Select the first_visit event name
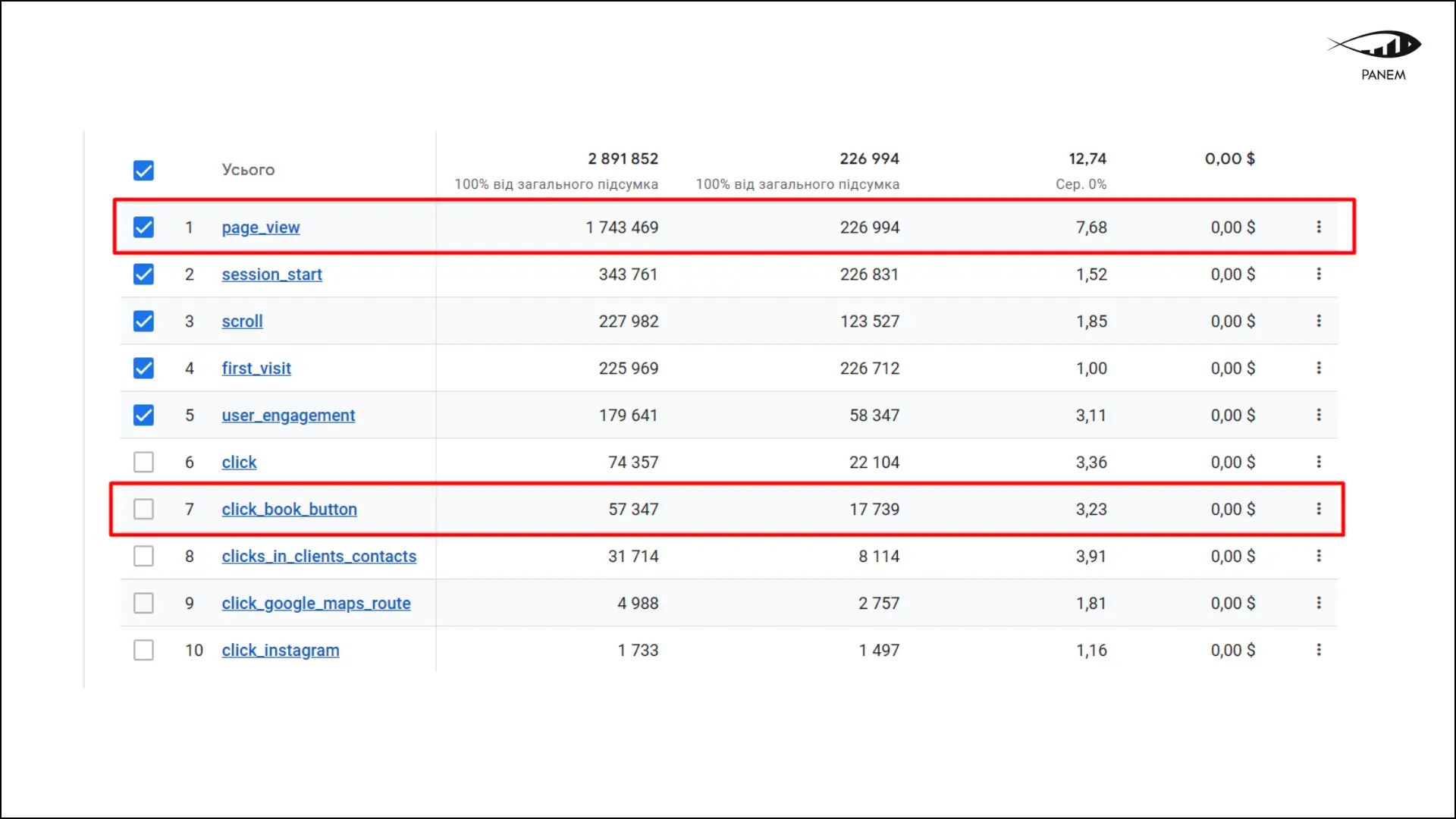Viewport: 1456px width, 819px height. [256, 369]
